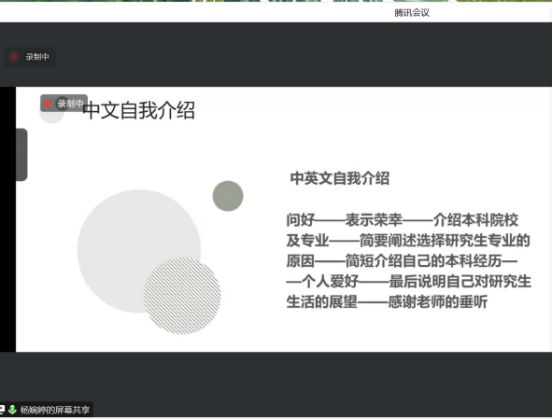Click the red dot in the slide's recording overlay
Image resolution: width=553 pixels, height=419 pixels.
(x=47, y=103)
